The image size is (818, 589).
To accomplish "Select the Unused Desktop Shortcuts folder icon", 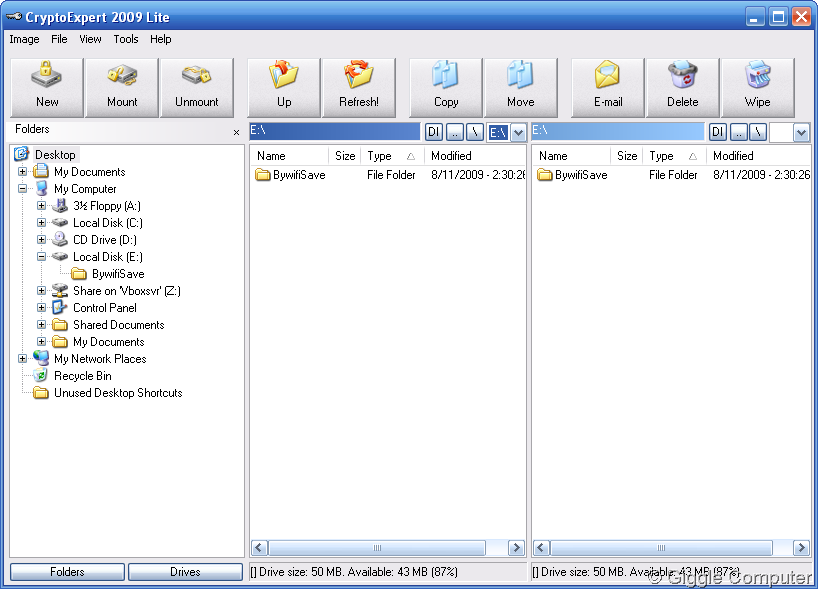I will 41,393.
